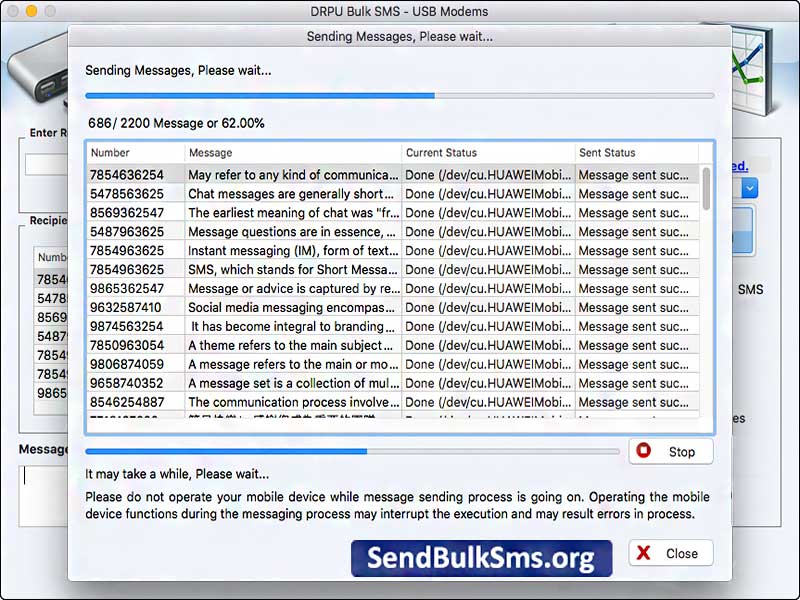800x600 pixels.
Task: Click the yellow minimize window button
Action: [x=31, y=10]
